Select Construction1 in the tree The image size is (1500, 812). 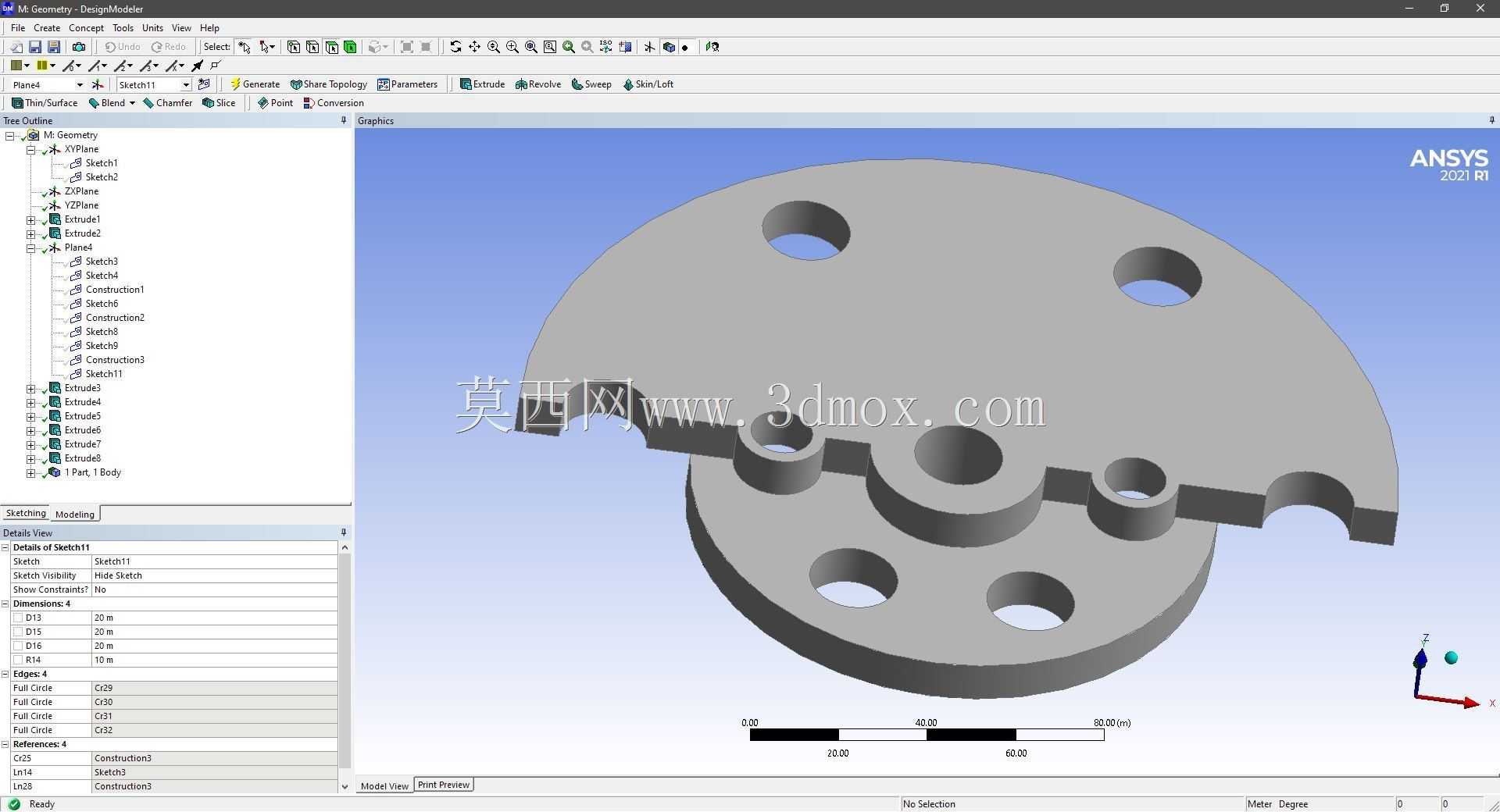115,290
